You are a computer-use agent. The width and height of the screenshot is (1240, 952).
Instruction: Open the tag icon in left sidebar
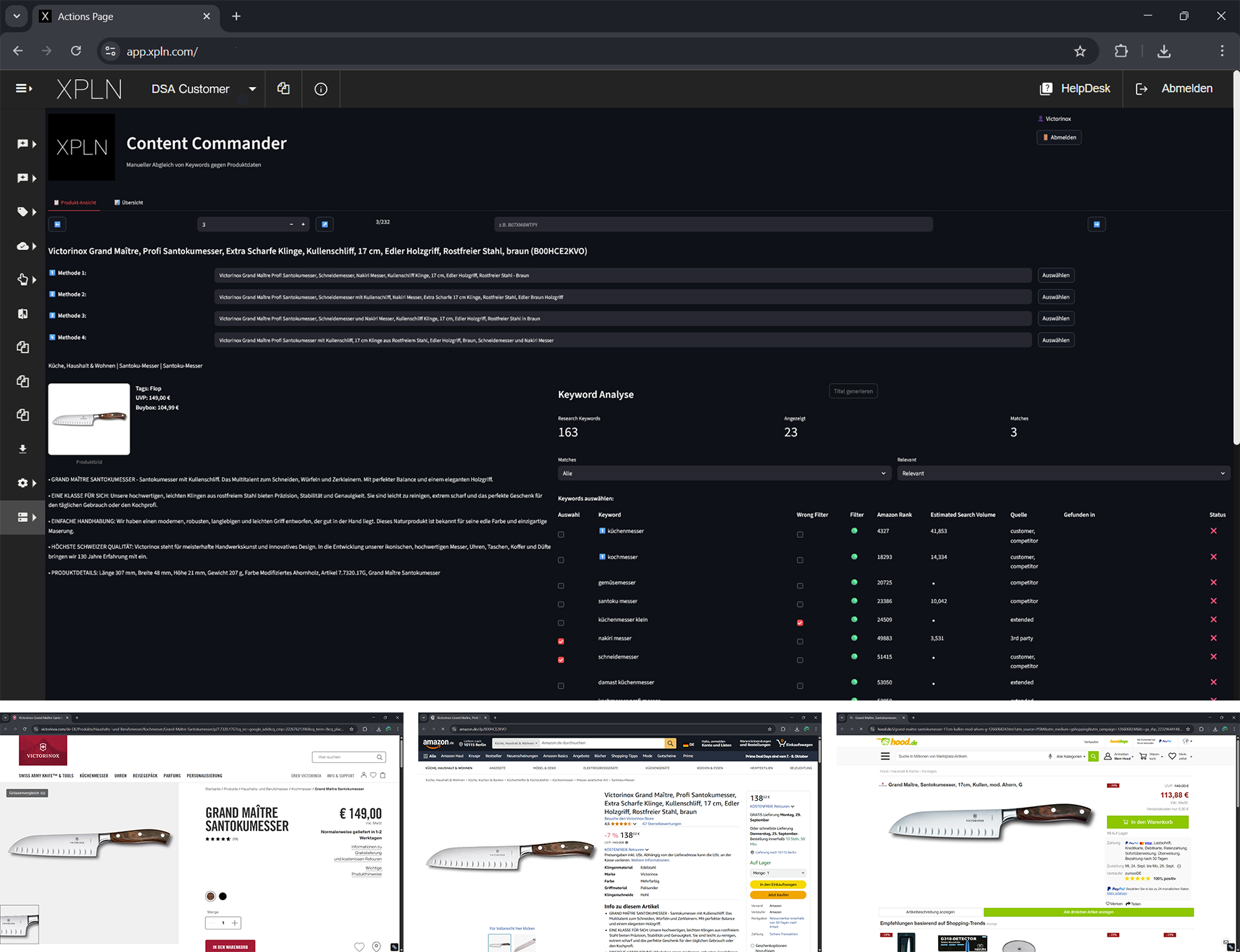pyautogui.click(x=23, y=212)
